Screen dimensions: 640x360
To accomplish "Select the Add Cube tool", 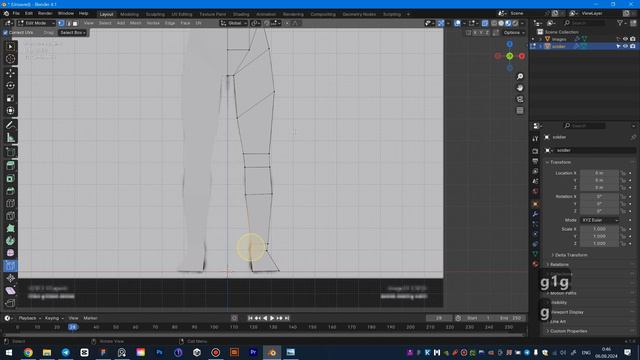I will [x=11, y=152].
